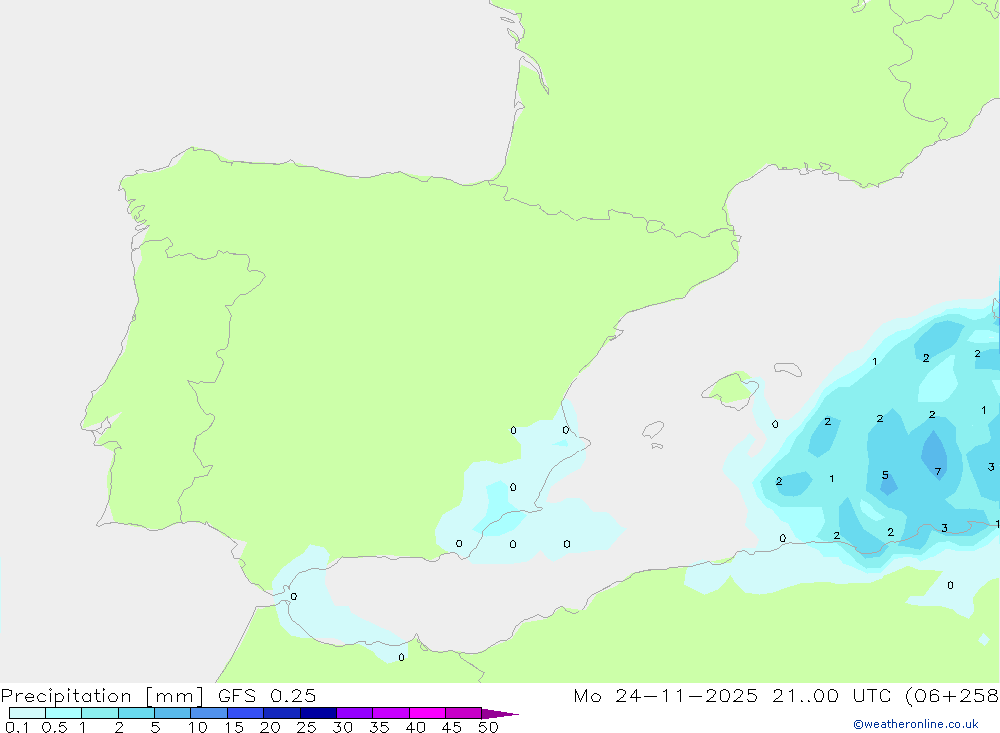Screen dimensions: 1000x733
Task: Click the '(06+258' forecast run text
Action: pyautogui.click(x=952, y=696)
